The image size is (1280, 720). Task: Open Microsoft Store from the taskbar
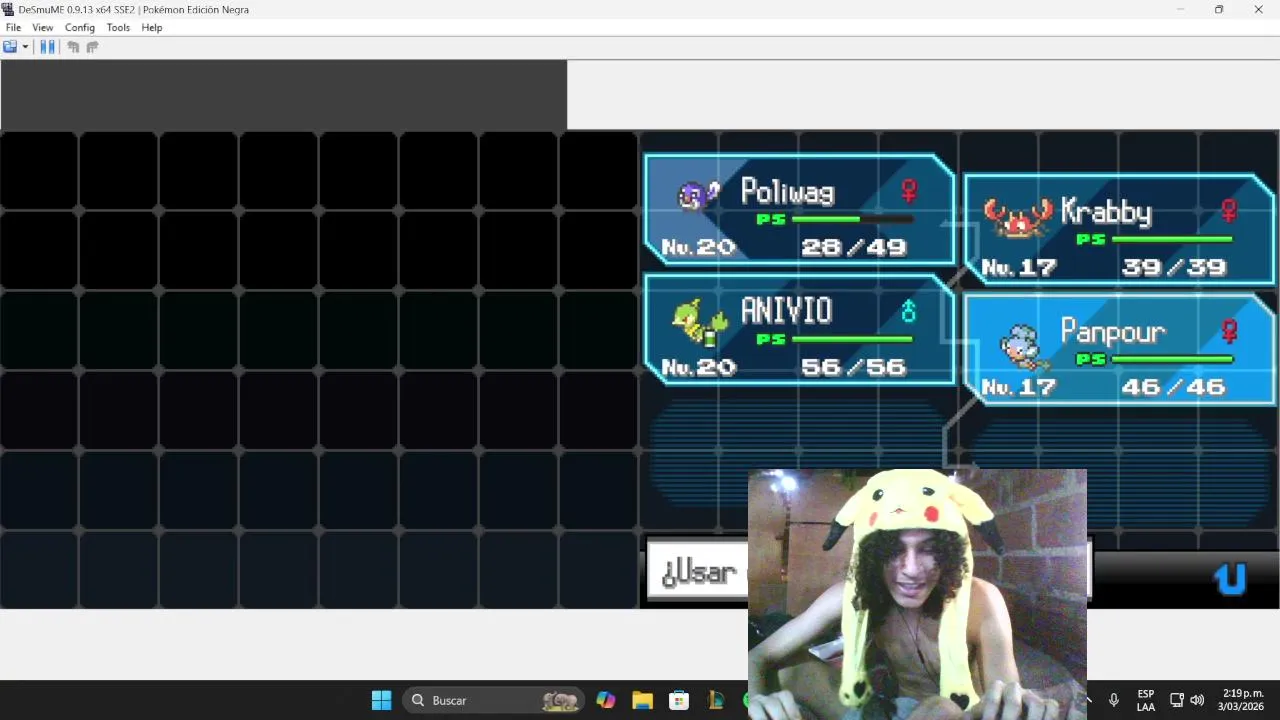point(679,700)
